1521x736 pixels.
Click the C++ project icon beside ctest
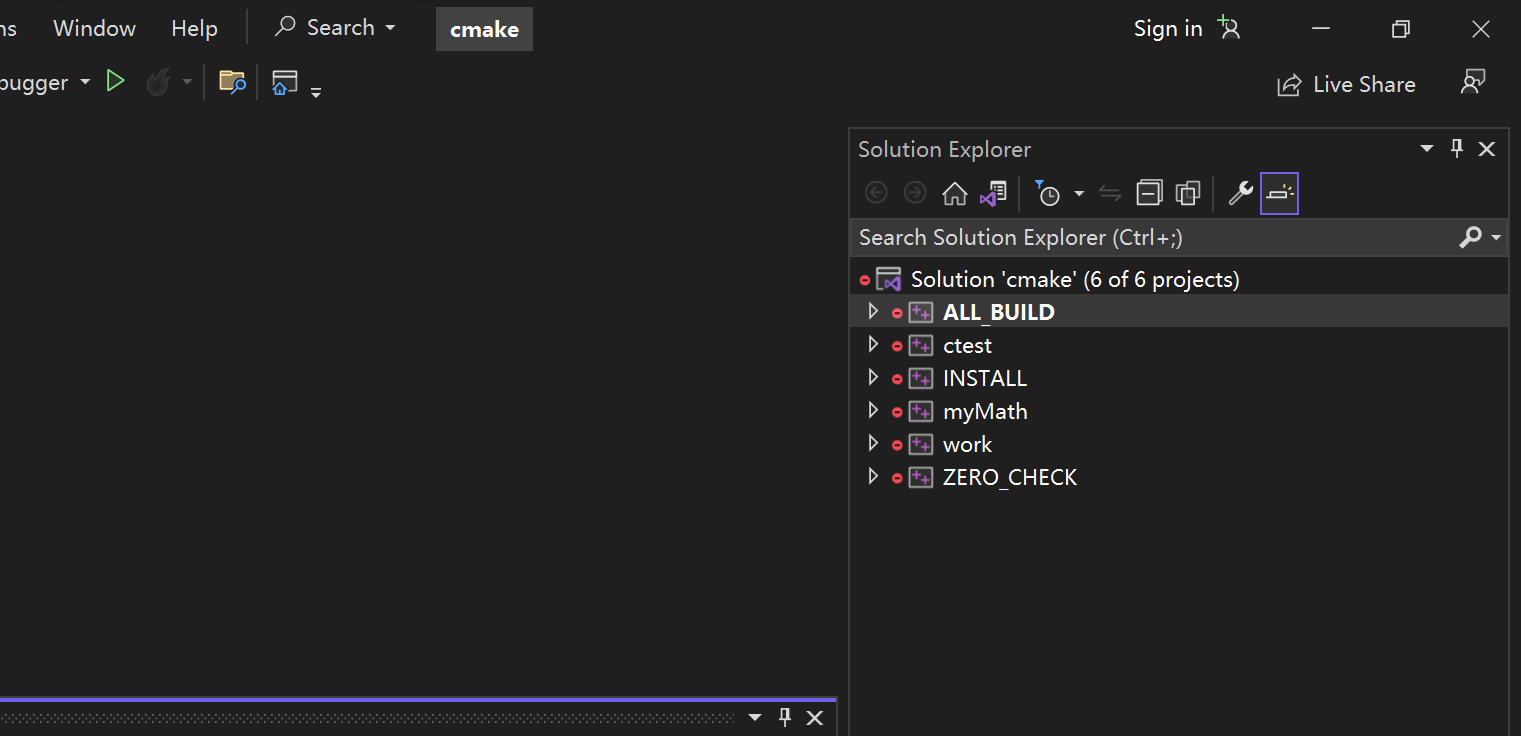[921, 345]
